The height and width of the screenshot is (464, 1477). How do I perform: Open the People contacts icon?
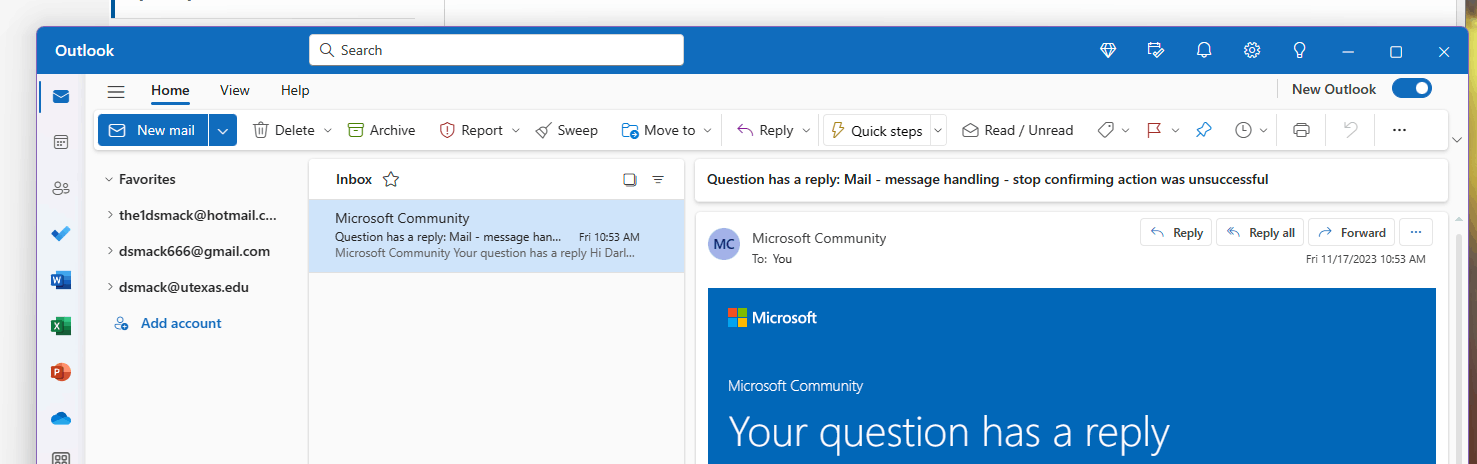pos(61,188)
